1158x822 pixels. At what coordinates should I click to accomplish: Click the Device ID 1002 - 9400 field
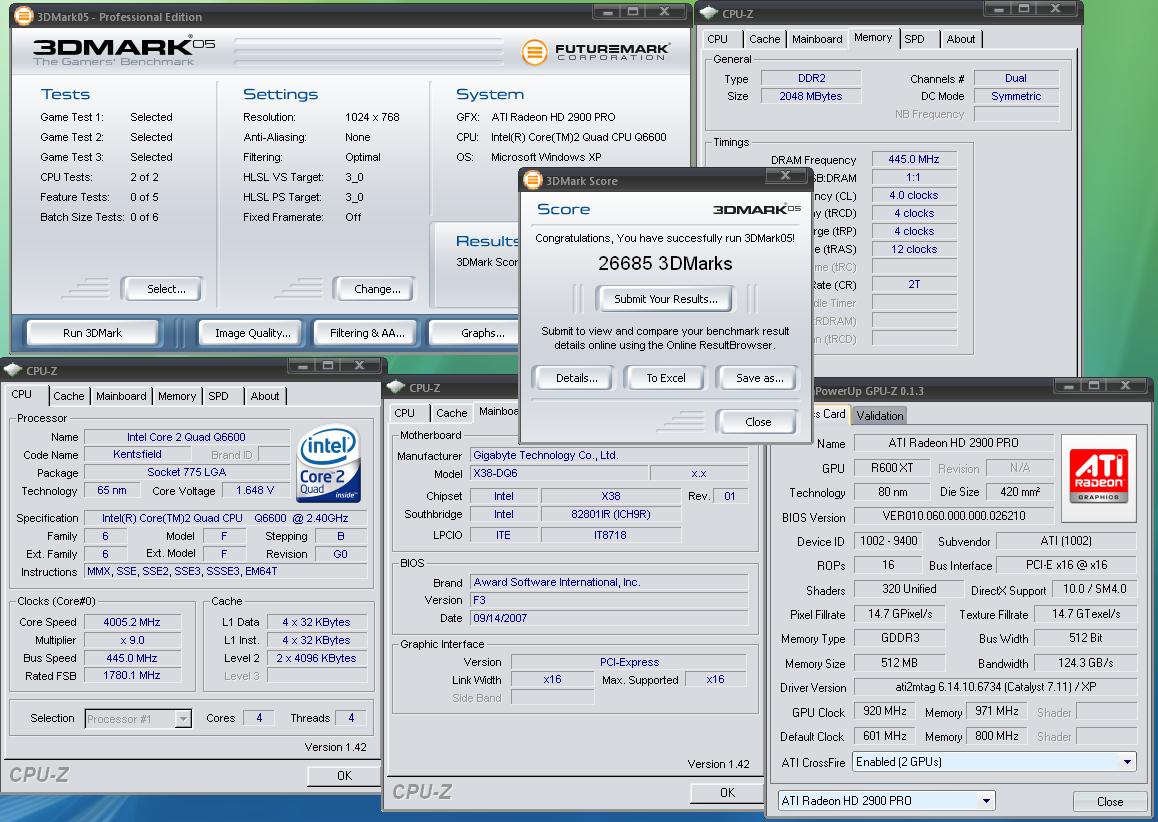(889, 541)
